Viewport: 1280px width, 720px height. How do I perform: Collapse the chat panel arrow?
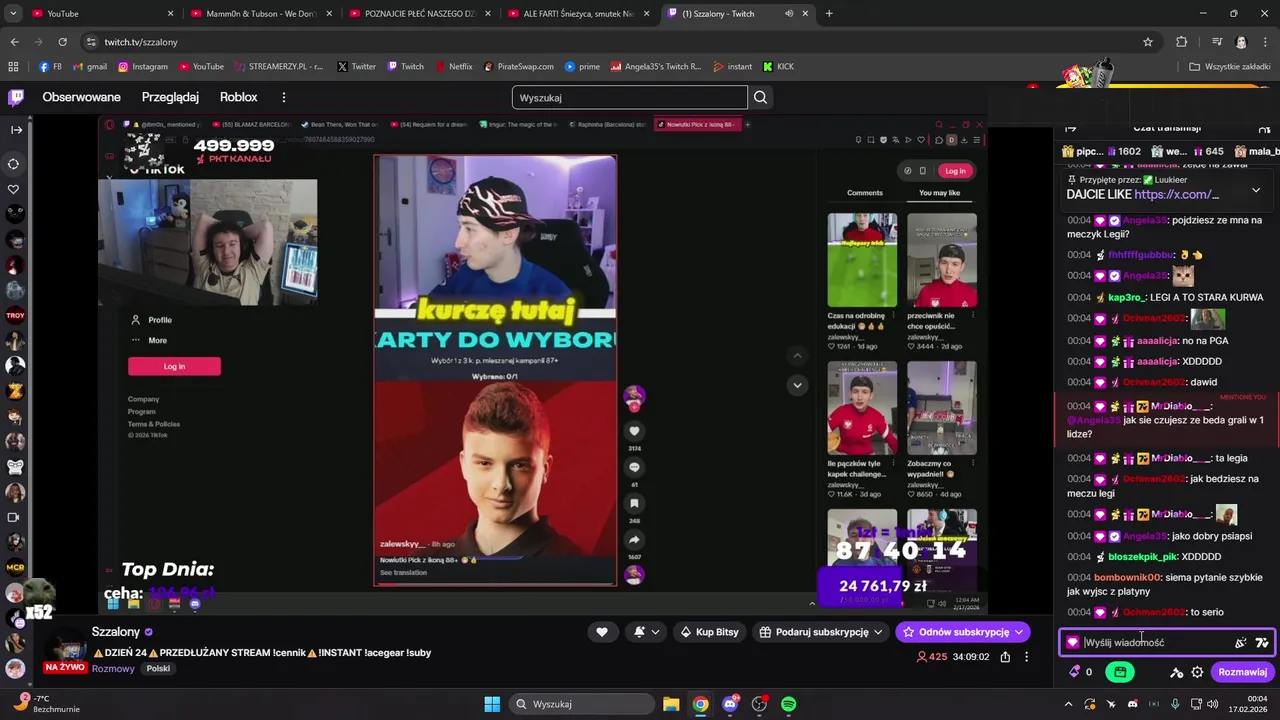pos(1070,129)
